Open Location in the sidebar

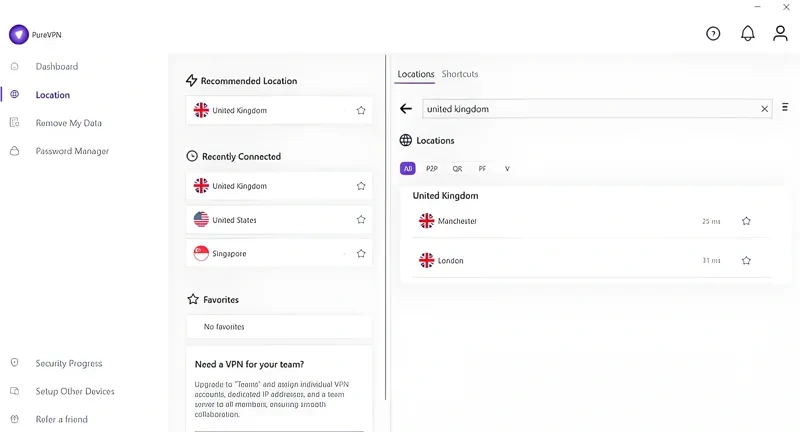53,95
